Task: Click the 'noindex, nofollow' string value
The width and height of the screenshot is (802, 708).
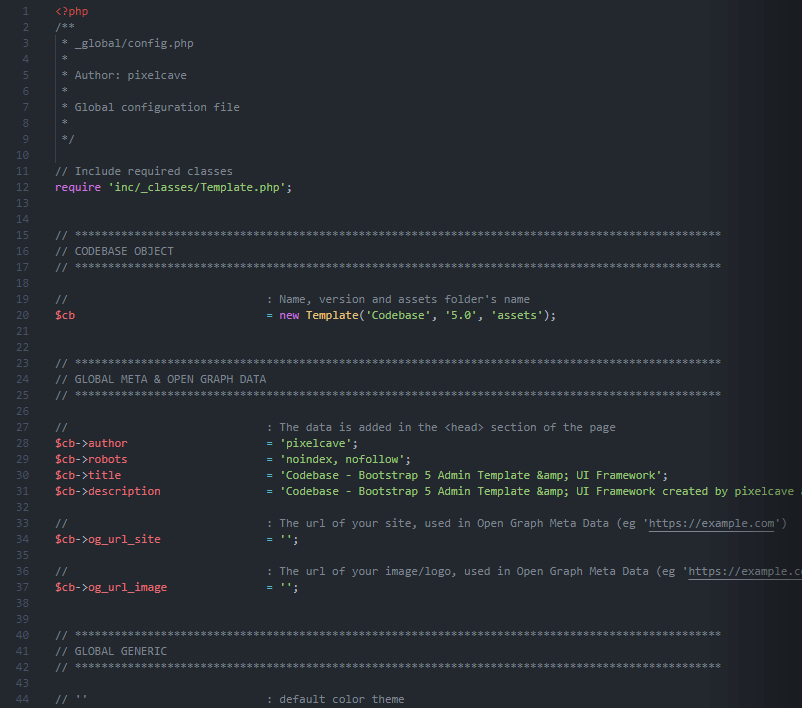Action: pyautogui.click(x=345, y=458)
